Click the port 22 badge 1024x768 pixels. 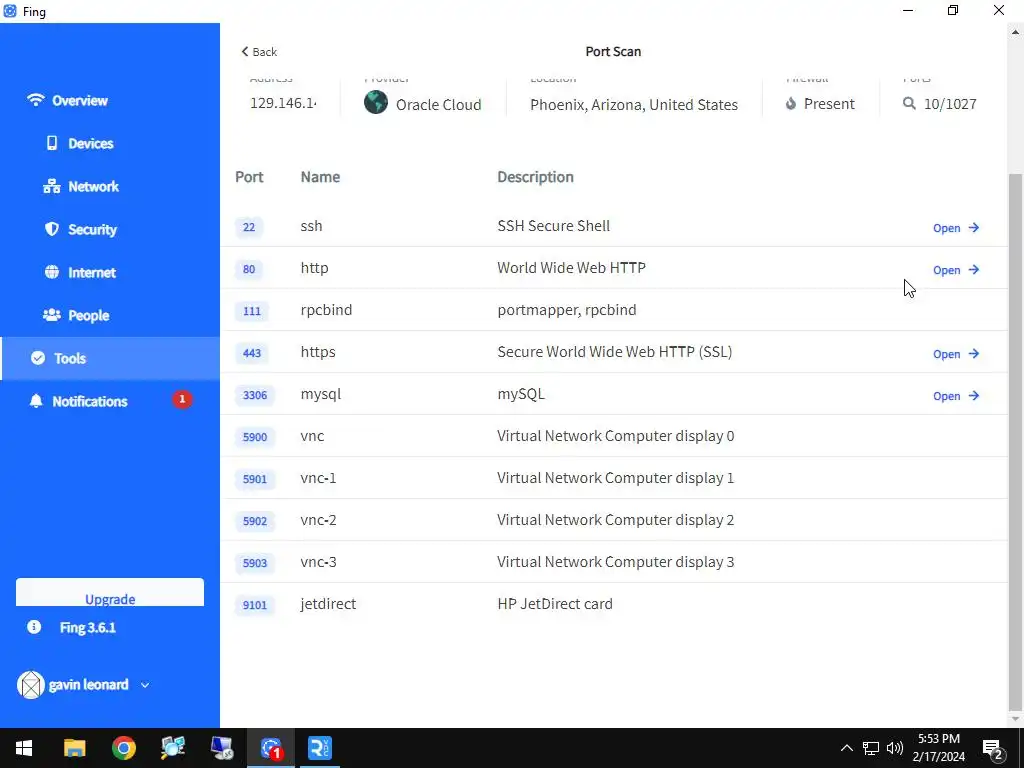(x=249, y=227)
